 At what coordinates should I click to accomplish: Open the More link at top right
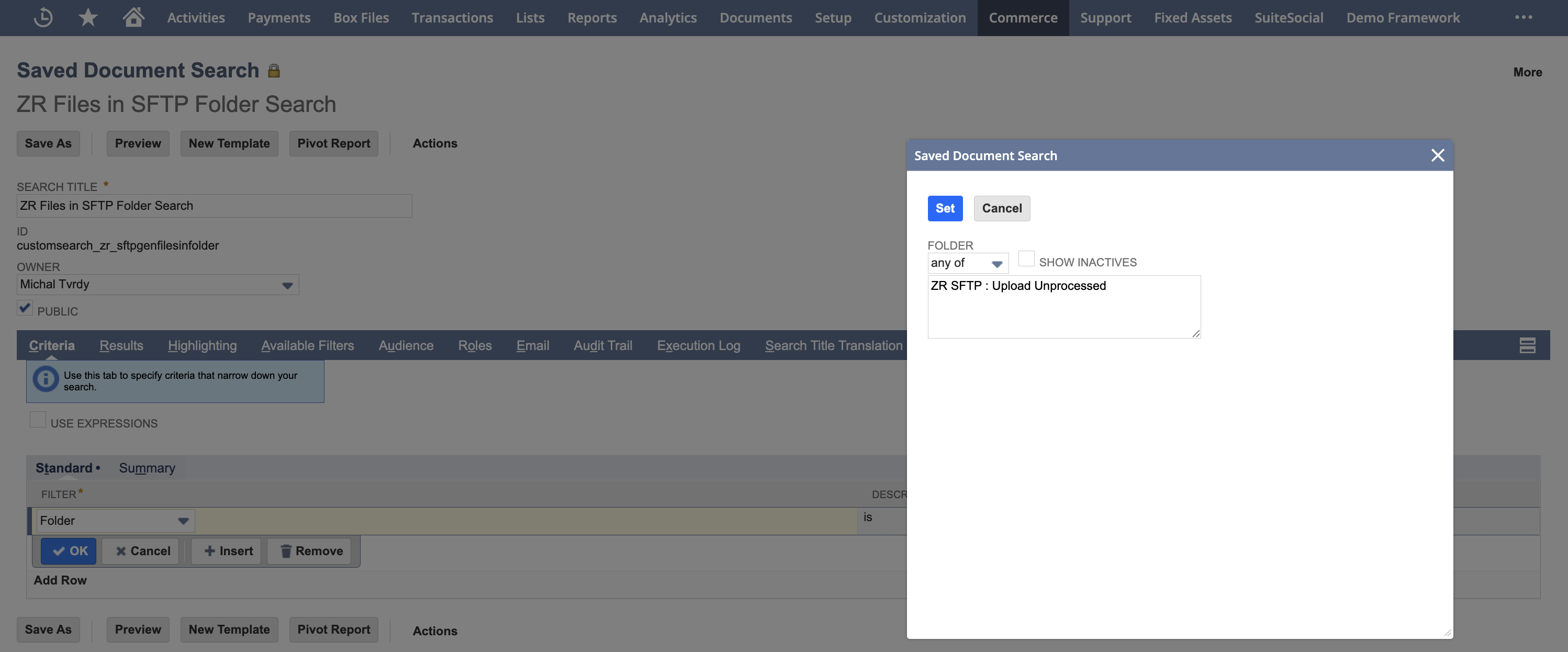[1527, 72]
